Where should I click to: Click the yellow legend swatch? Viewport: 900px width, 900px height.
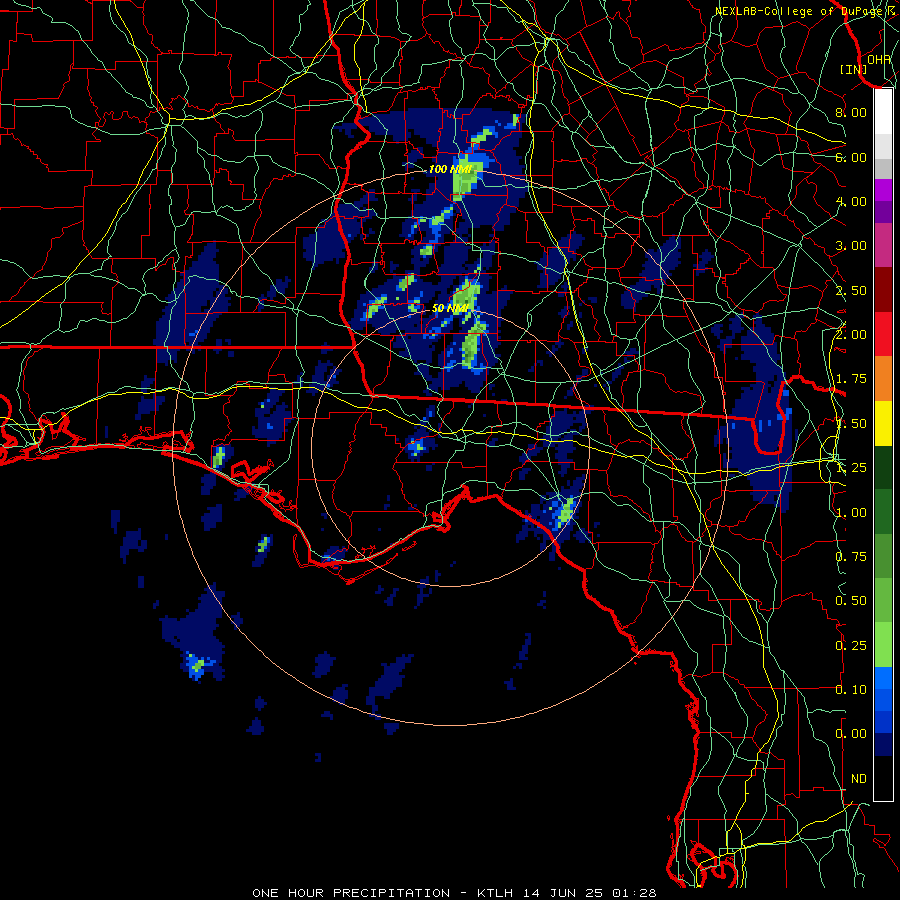pos(883,424)
